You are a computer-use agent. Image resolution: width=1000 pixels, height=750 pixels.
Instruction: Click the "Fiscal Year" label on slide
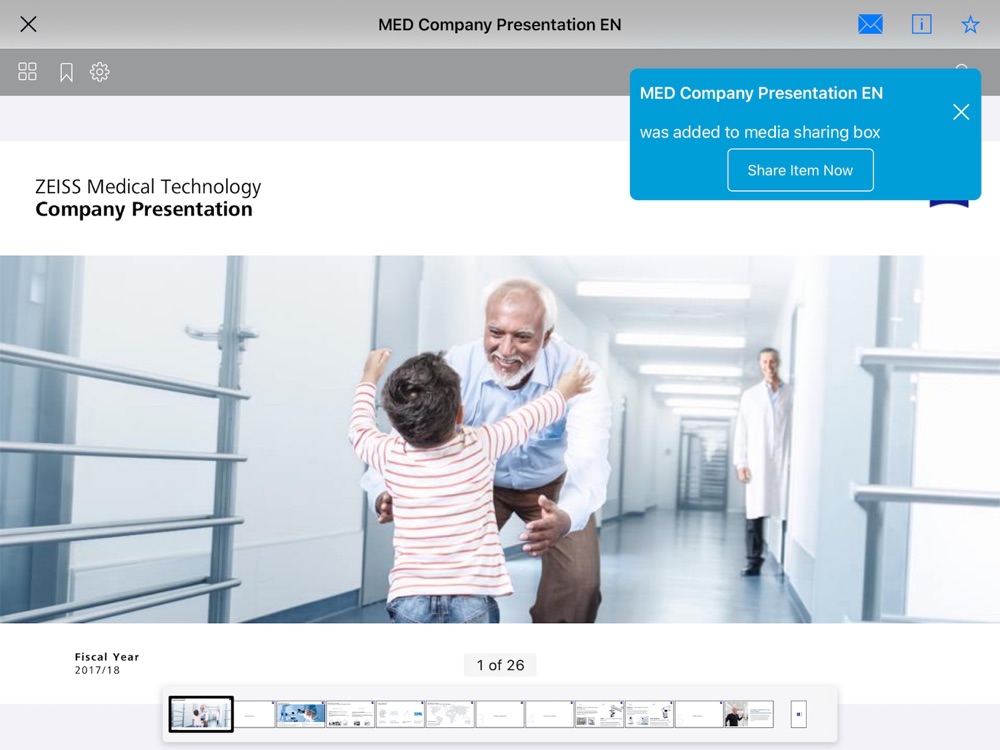(107, 657)
